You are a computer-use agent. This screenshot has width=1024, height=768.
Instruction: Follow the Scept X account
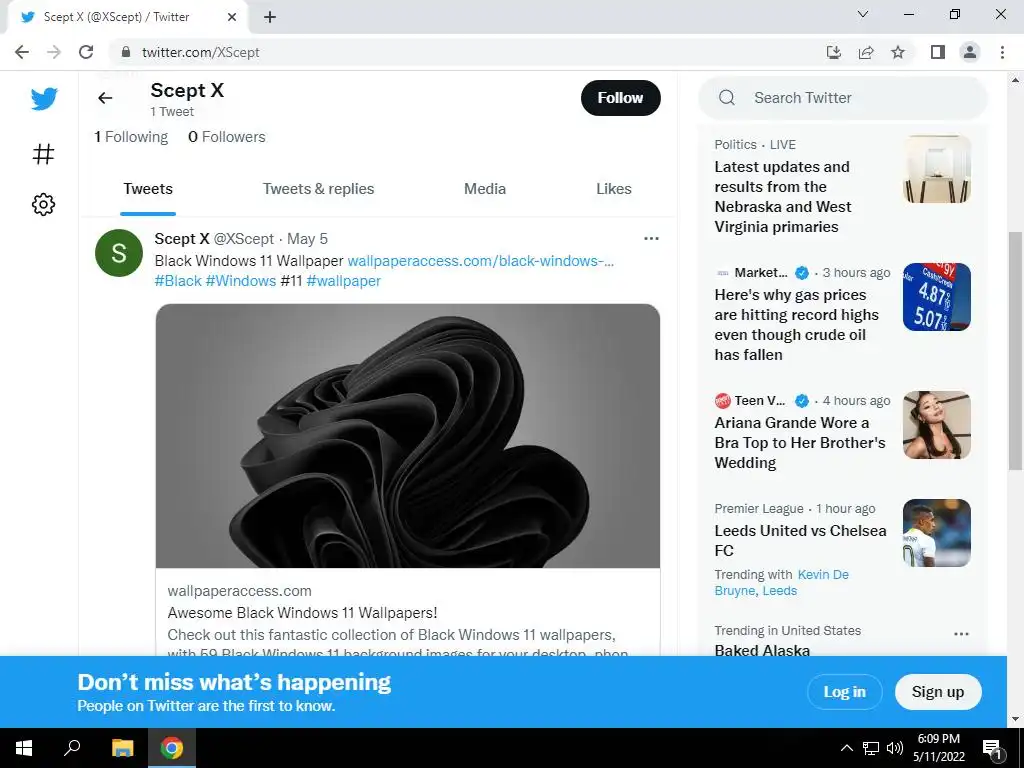pos(620,98)
